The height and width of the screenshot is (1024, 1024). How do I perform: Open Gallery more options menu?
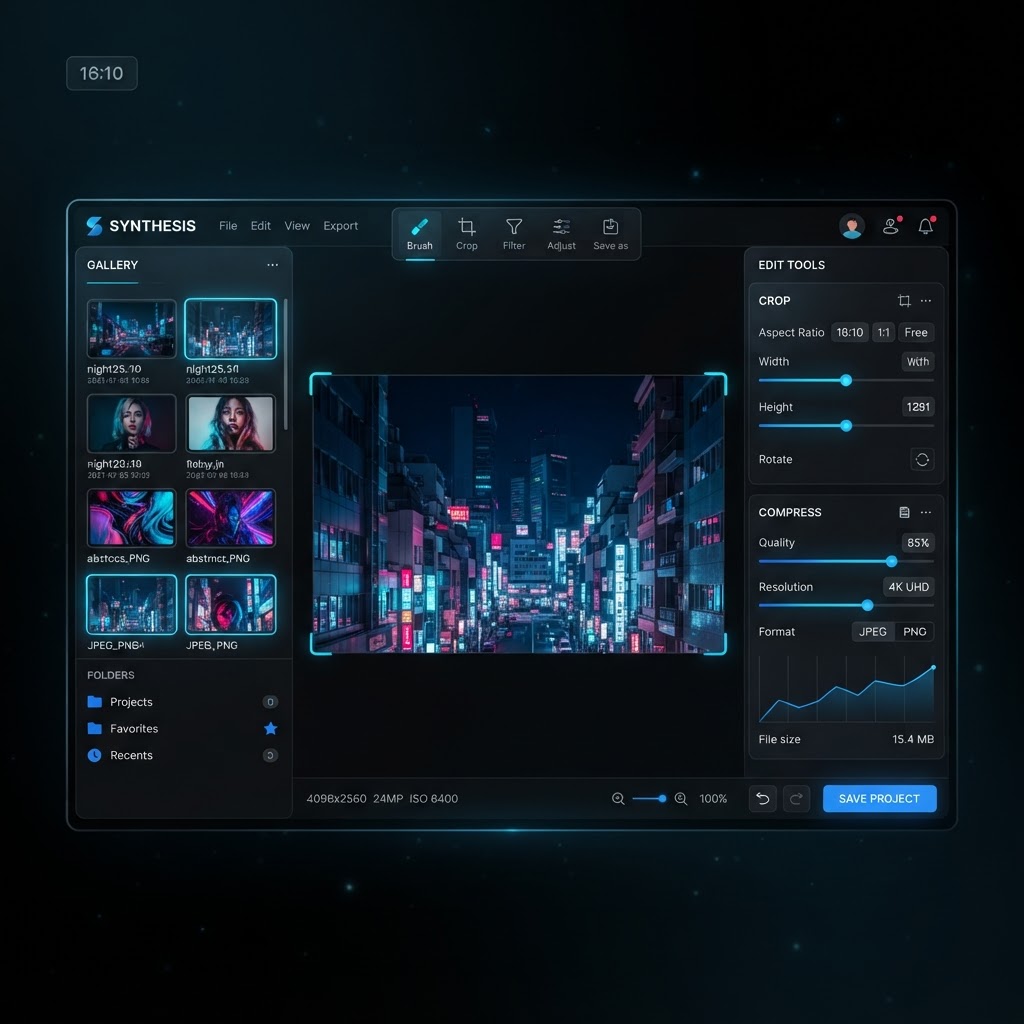pyautogui.click(x=272, y=265)
